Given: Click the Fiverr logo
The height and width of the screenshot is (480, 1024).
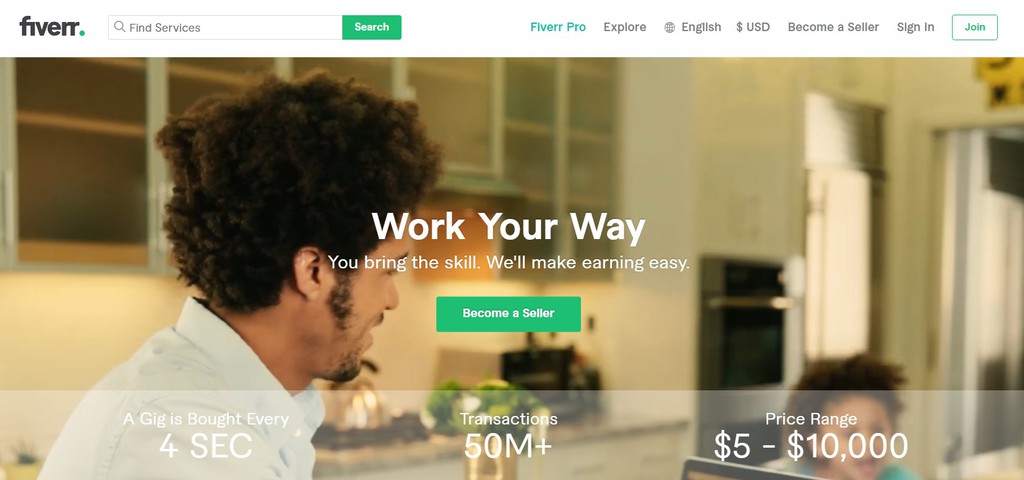Looking at the screenshot, I should (x=52, y=27).
